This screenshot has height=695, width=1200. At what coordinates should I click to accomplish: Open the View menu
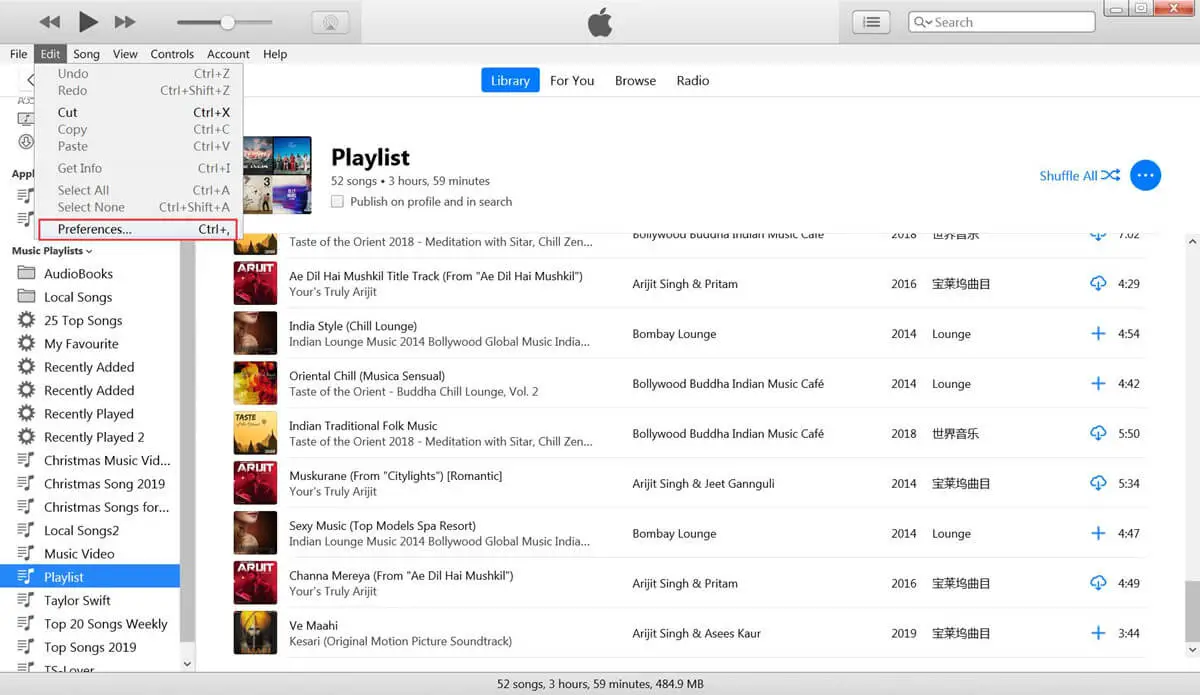click(125, 54)
